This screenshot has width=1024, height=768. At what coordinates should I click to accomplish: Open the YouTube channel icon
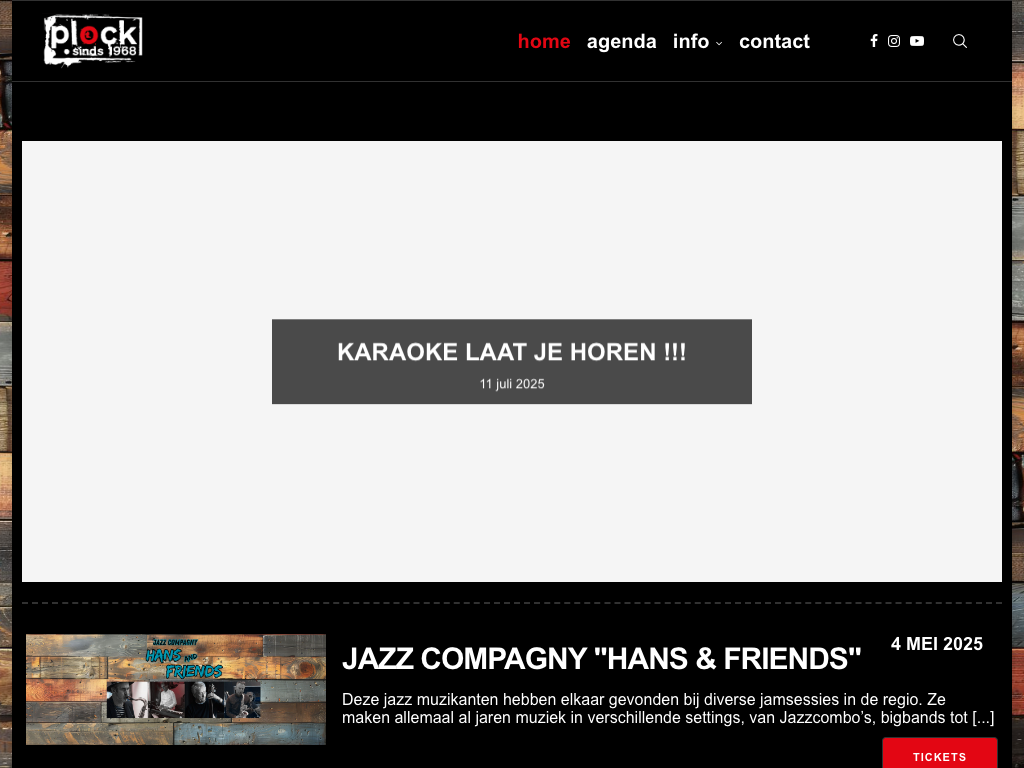coord(917,41)
